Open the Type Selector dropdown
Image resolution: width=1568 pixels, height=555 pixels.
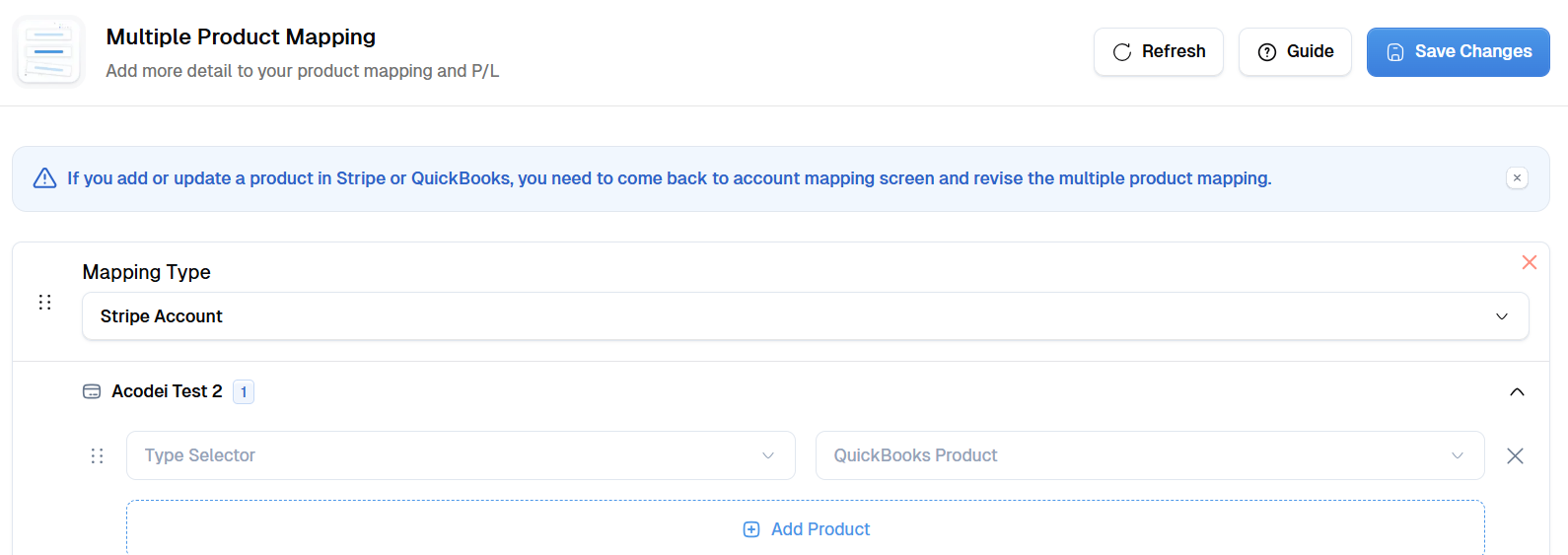point(461,455)
